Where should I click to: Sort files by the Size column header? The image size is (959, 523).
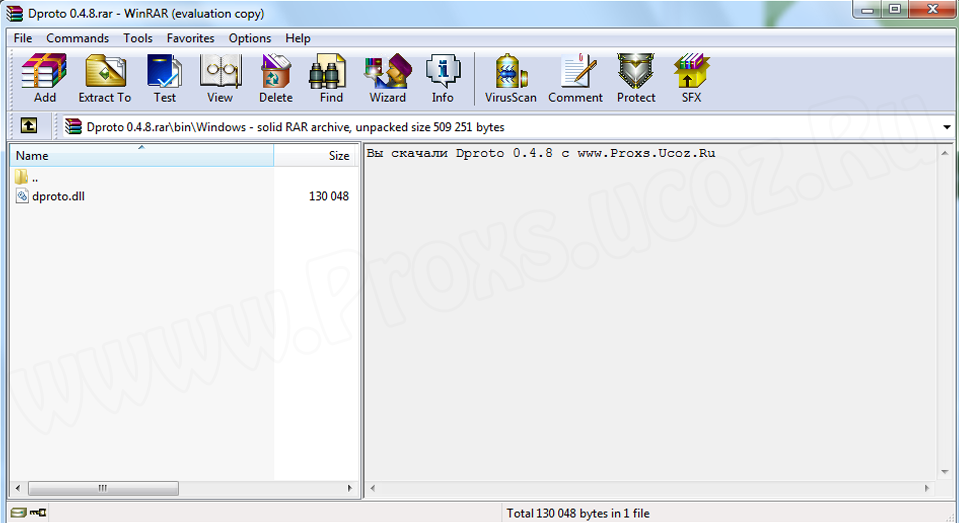(316, 155)
